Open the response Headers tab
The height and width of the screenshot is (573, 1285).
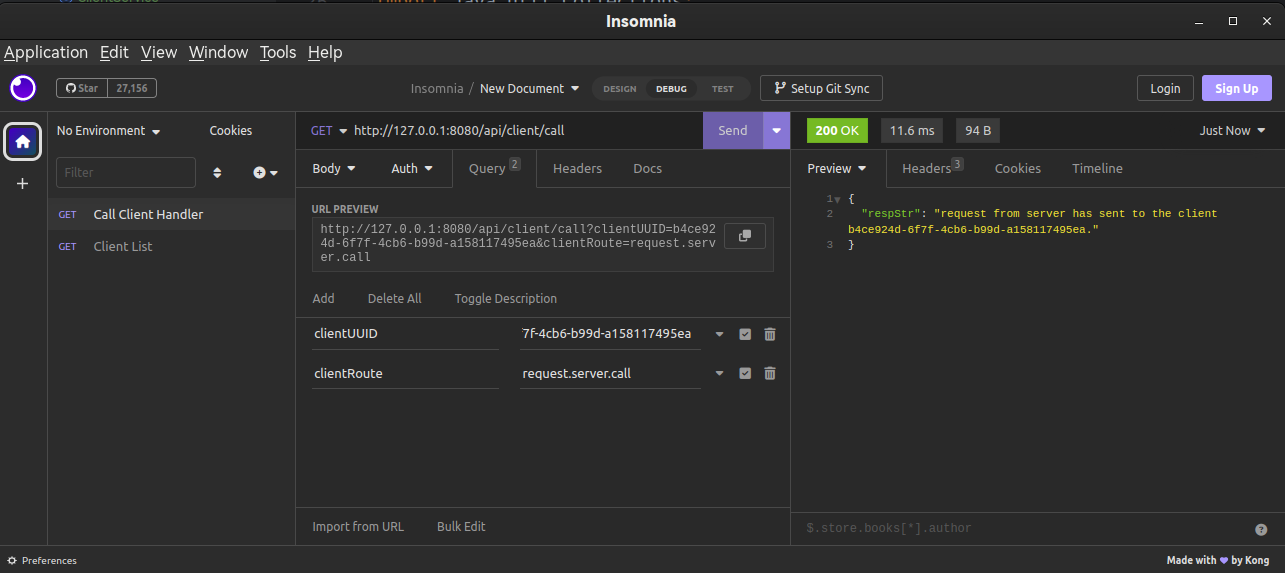[x=932, y=168]
